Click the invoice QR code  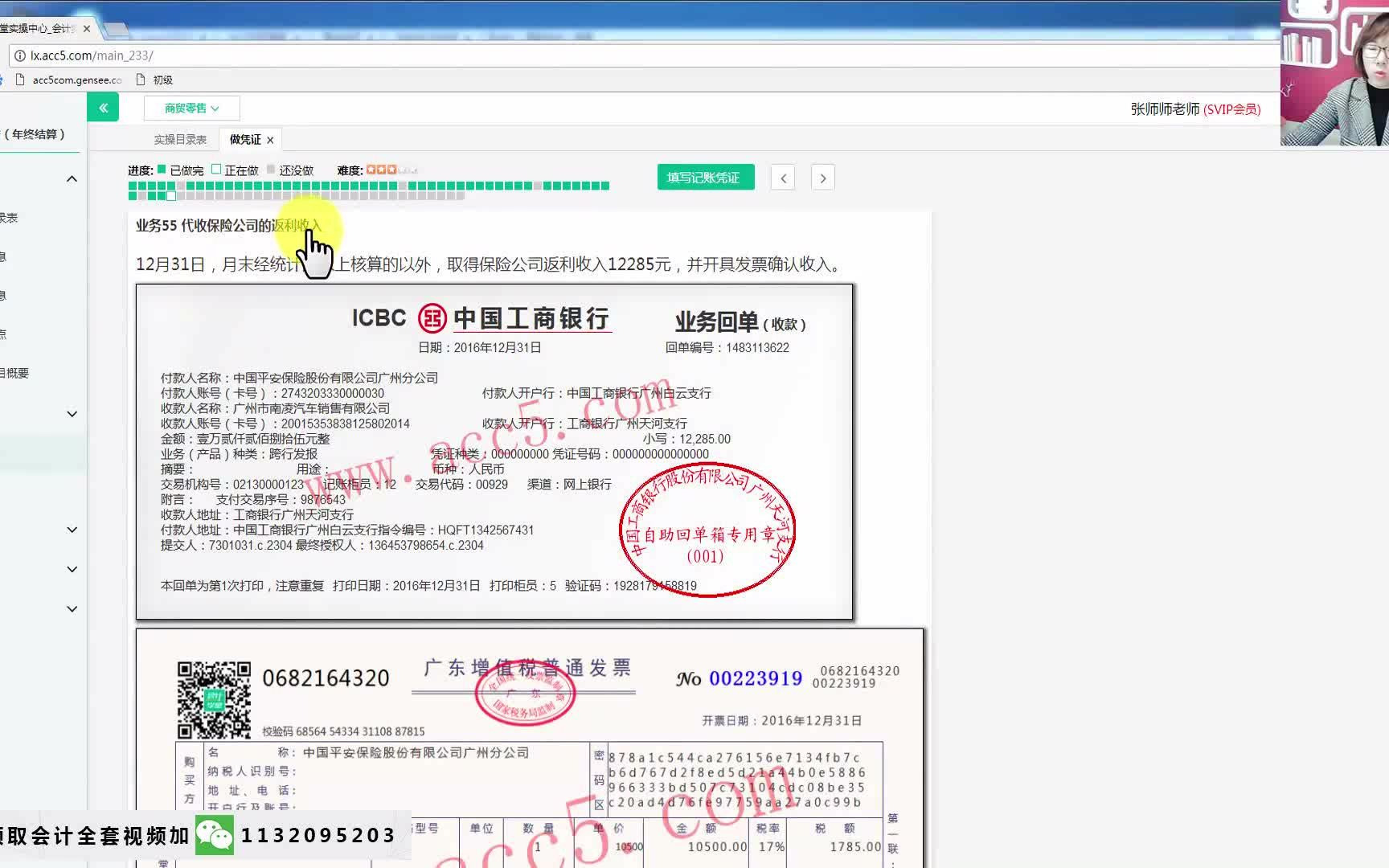(214, 700)
